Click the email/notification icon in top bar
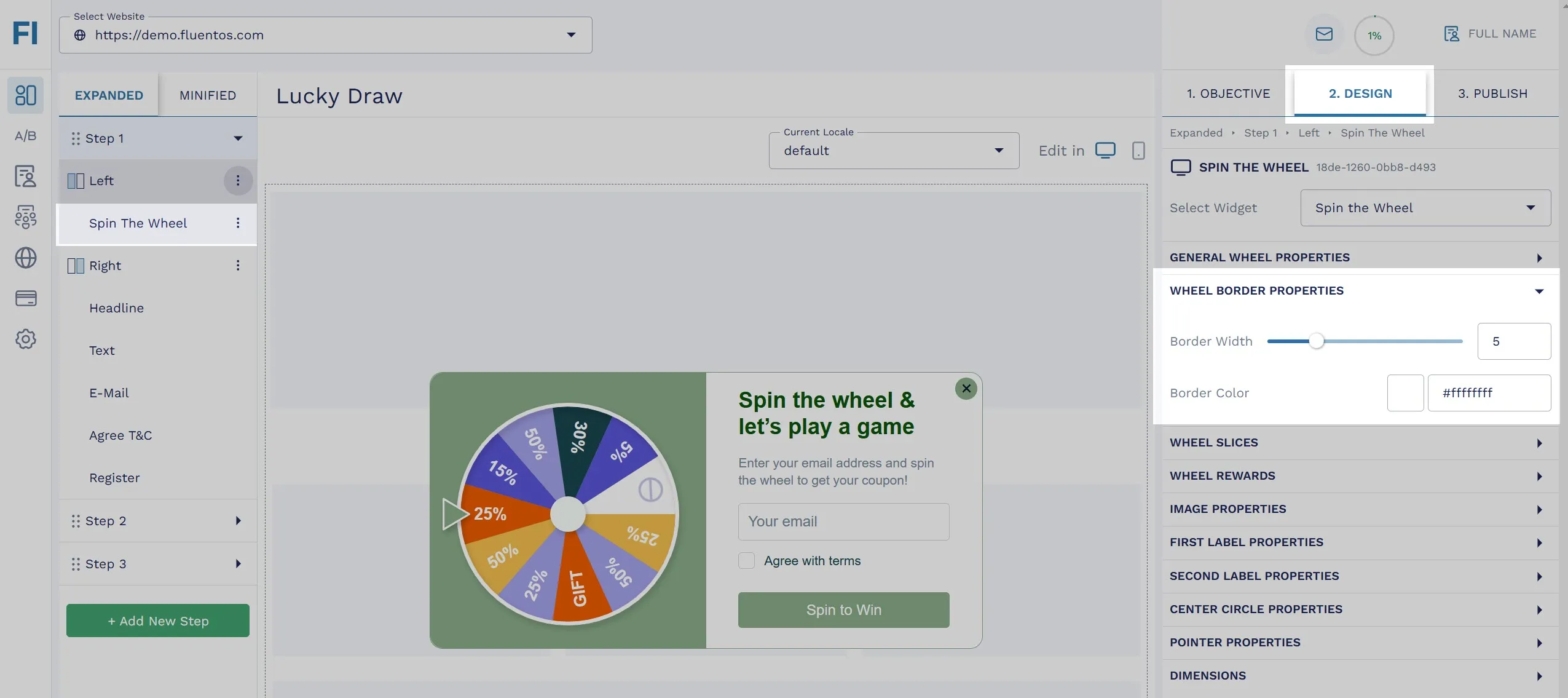This screenshot has width=1568, height=698. [1323, 34]
